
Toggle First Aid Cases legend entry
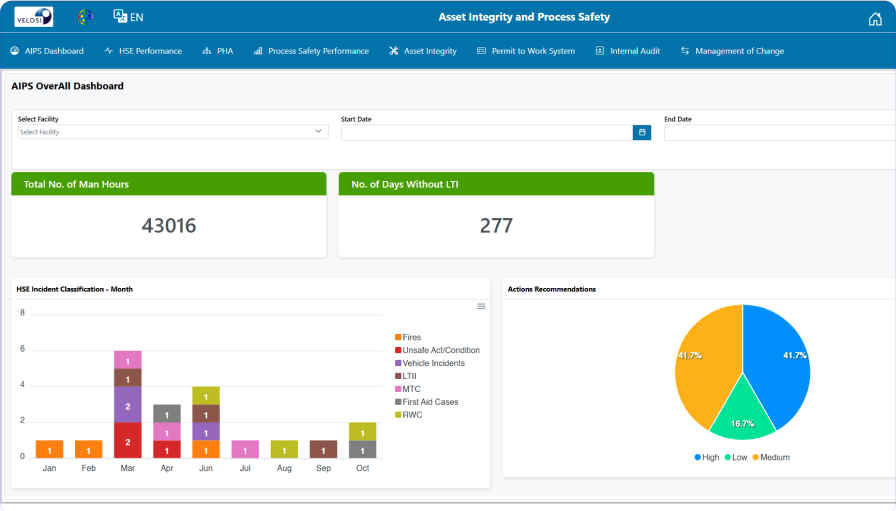(x=428, y=402)
